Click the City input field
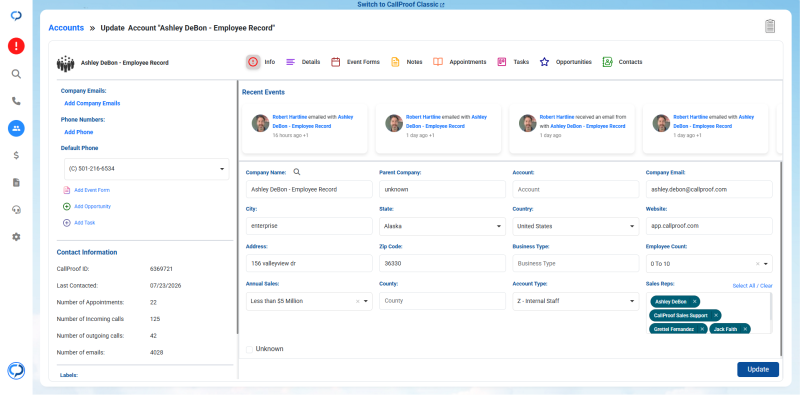 [309, 226]
